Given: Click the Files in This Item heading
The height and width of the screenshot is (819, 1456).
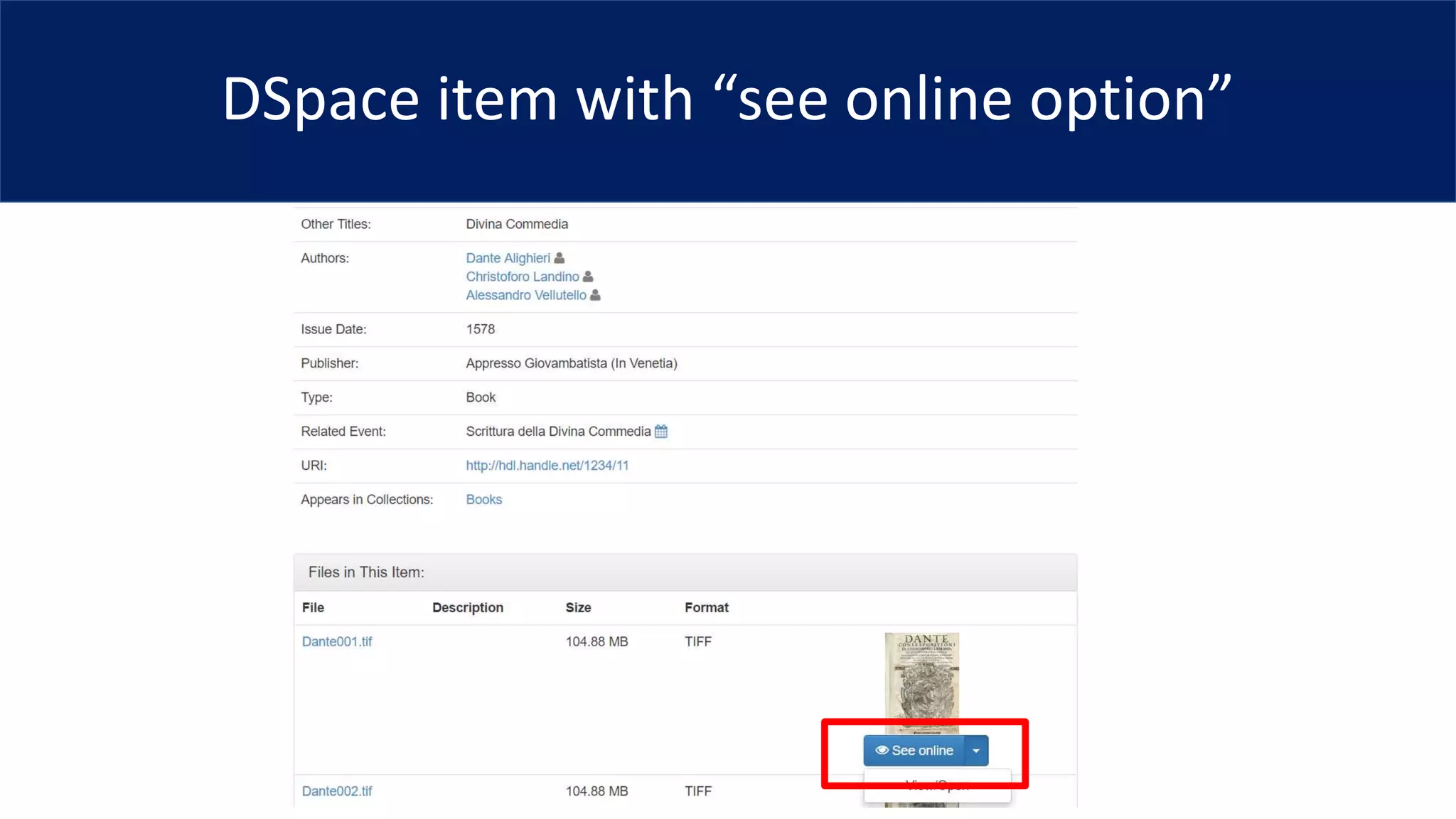Looking at the screenshot, I should coord(366,572).
